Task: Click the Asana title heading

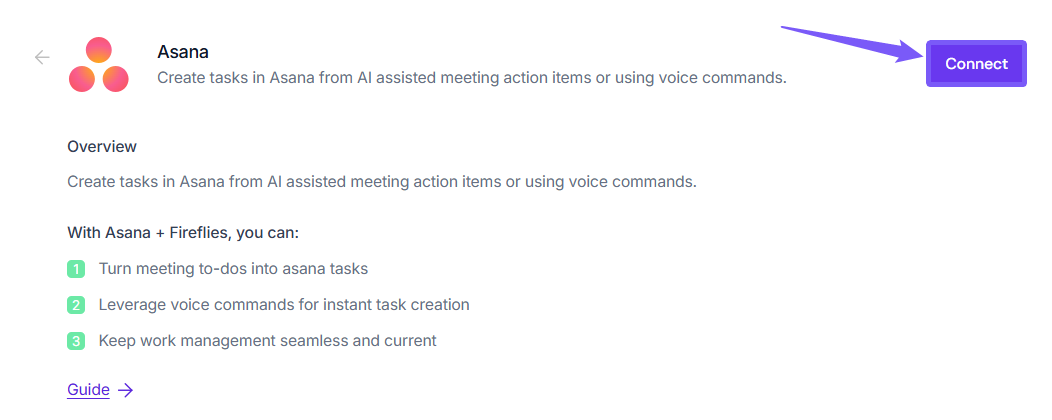Action: (183, 51)
